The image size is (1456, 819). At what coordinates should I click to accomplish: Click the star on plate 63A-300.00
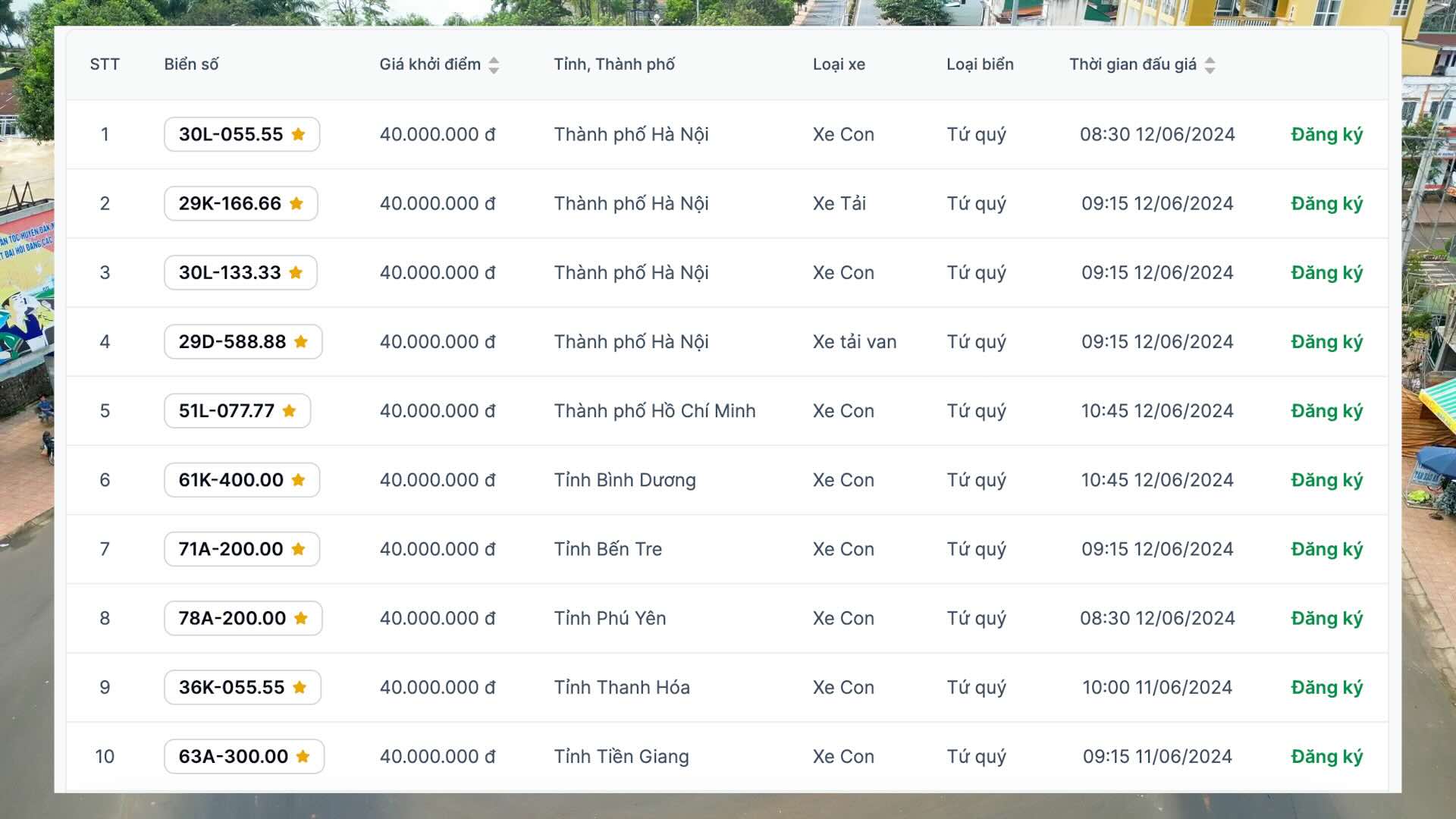coord(303,756)
